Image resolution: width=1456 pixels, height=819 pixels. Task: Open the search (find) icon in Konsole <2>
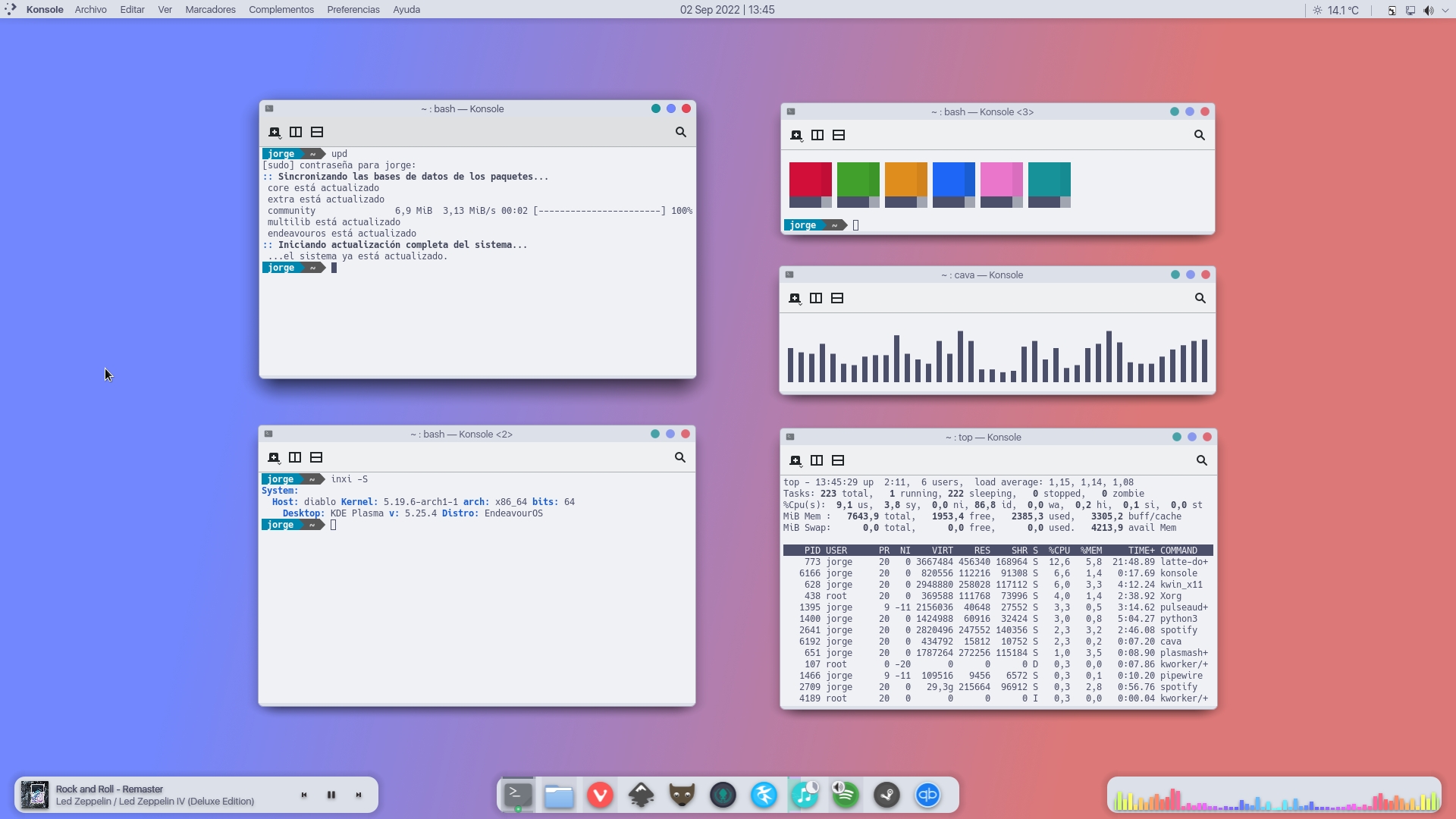679,457
